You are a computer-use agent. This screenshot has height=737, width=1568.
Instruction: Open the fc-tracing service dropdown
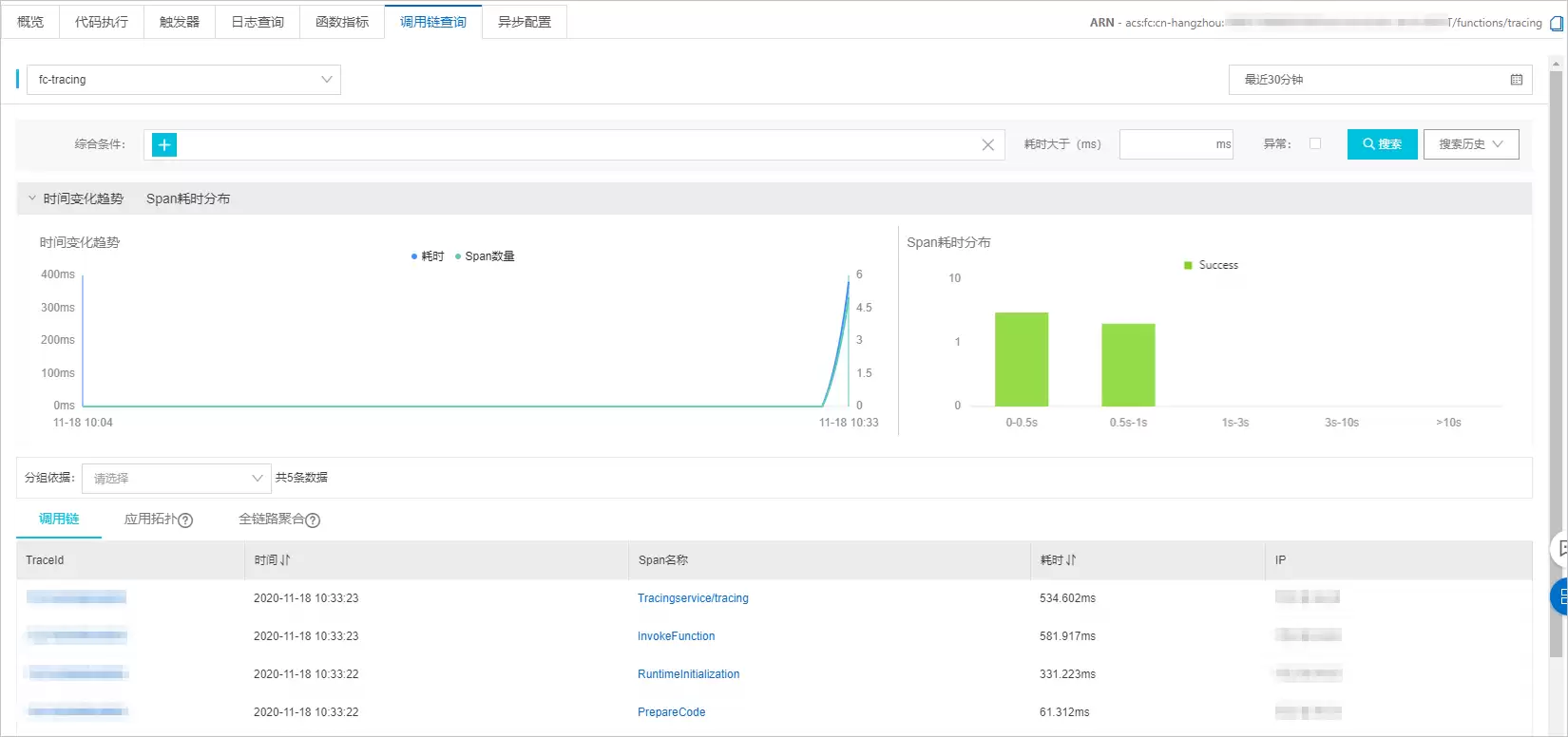pyautogui.click(x=183, y=80)
